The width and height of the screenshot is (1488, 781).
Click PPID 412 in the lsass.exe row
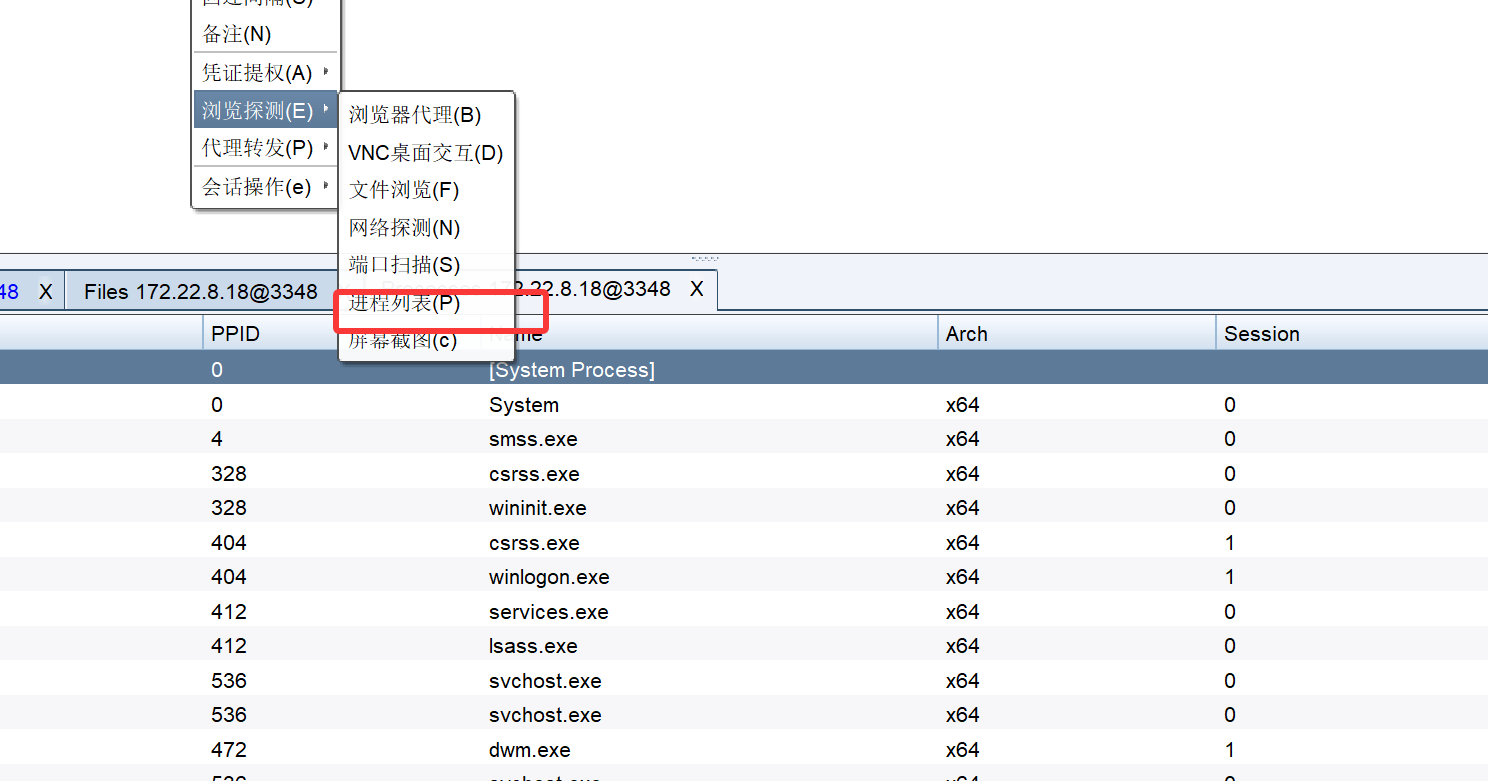(x=229, y=646)
